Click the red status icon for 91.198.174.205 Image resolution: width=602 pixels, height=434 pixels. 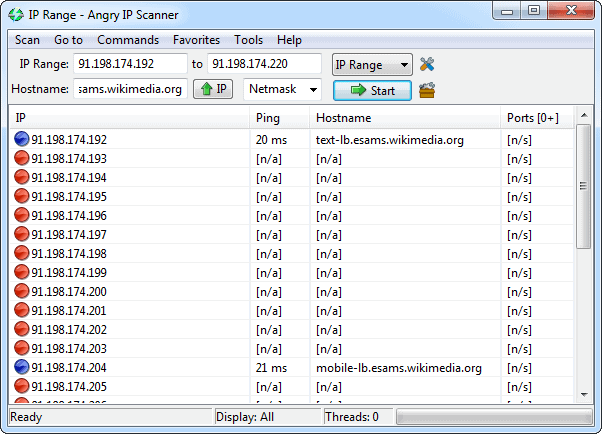pyautogui.click(x=22, y=386)
